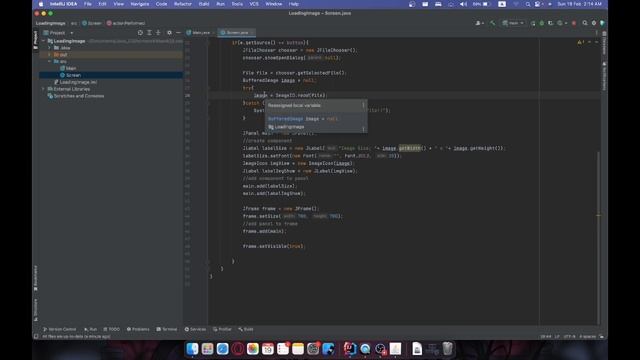The image size is (640, 360).
Task: Click Structure vertical sidebar tab
Action: (36, 309)
